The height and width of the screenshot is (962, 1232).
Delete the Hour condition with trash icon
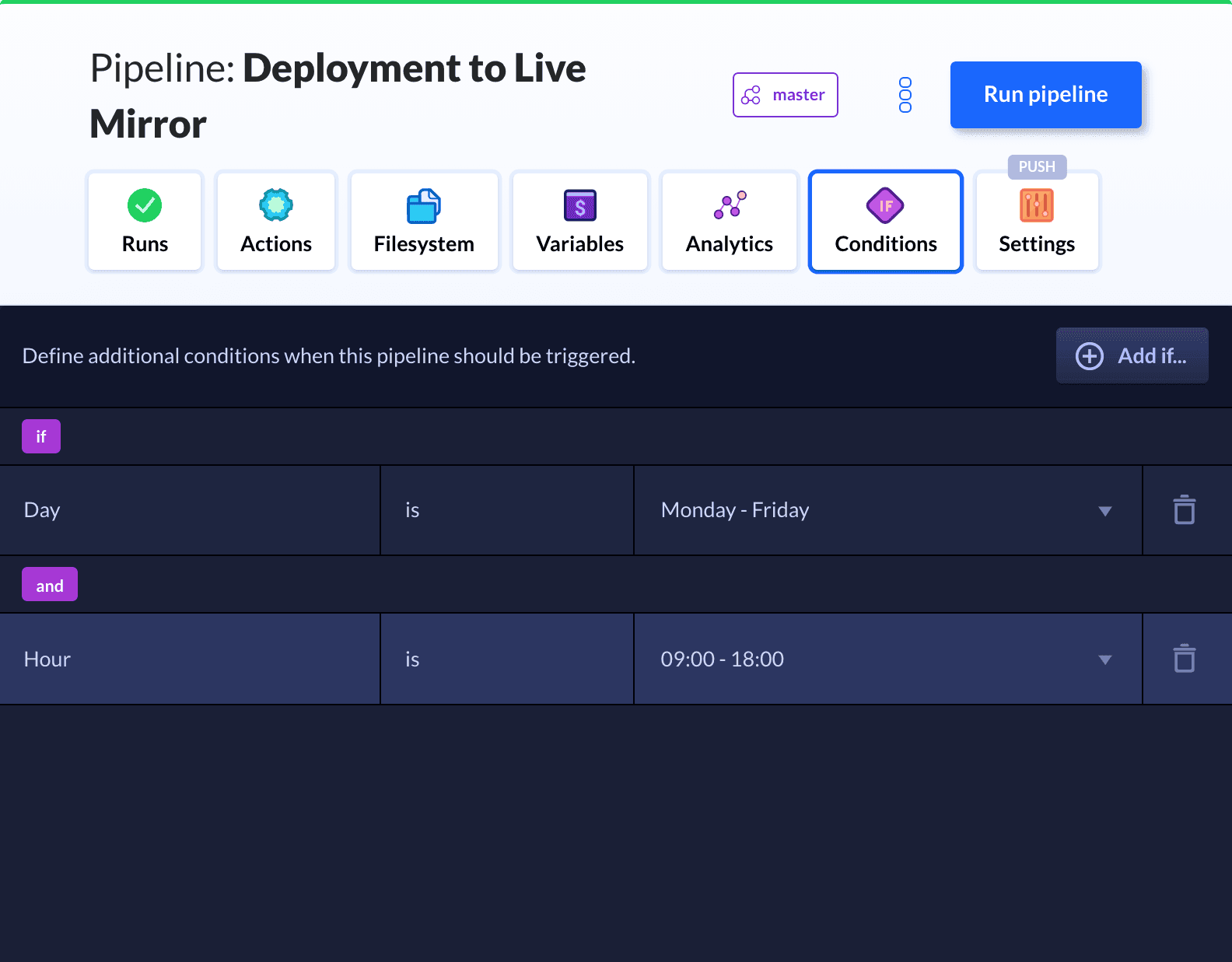(1184, 659)
